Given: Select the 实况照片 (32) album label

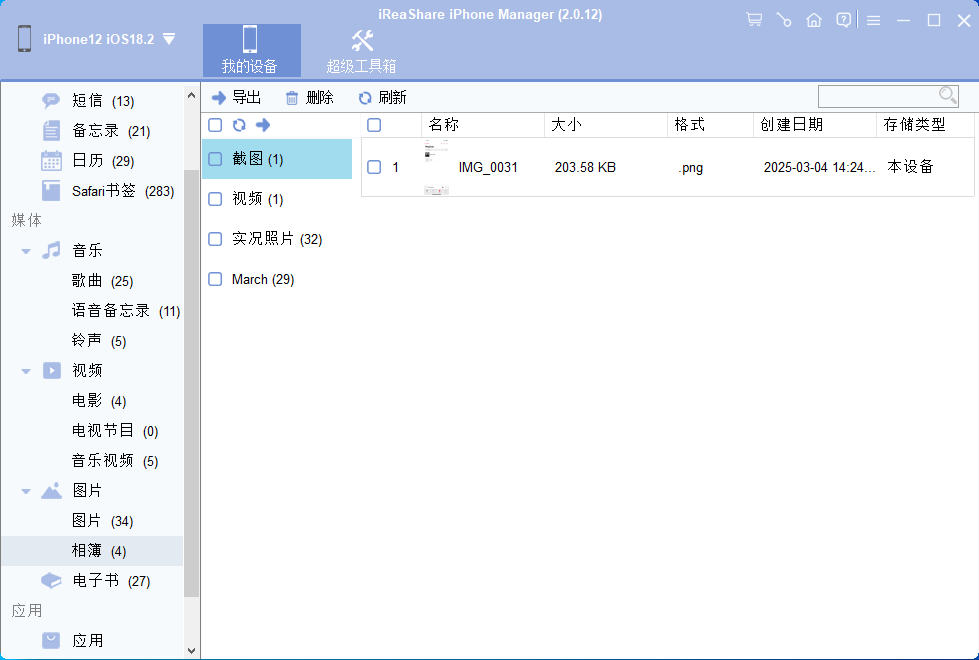Looking at the screenshot, I should coord(277,239).
